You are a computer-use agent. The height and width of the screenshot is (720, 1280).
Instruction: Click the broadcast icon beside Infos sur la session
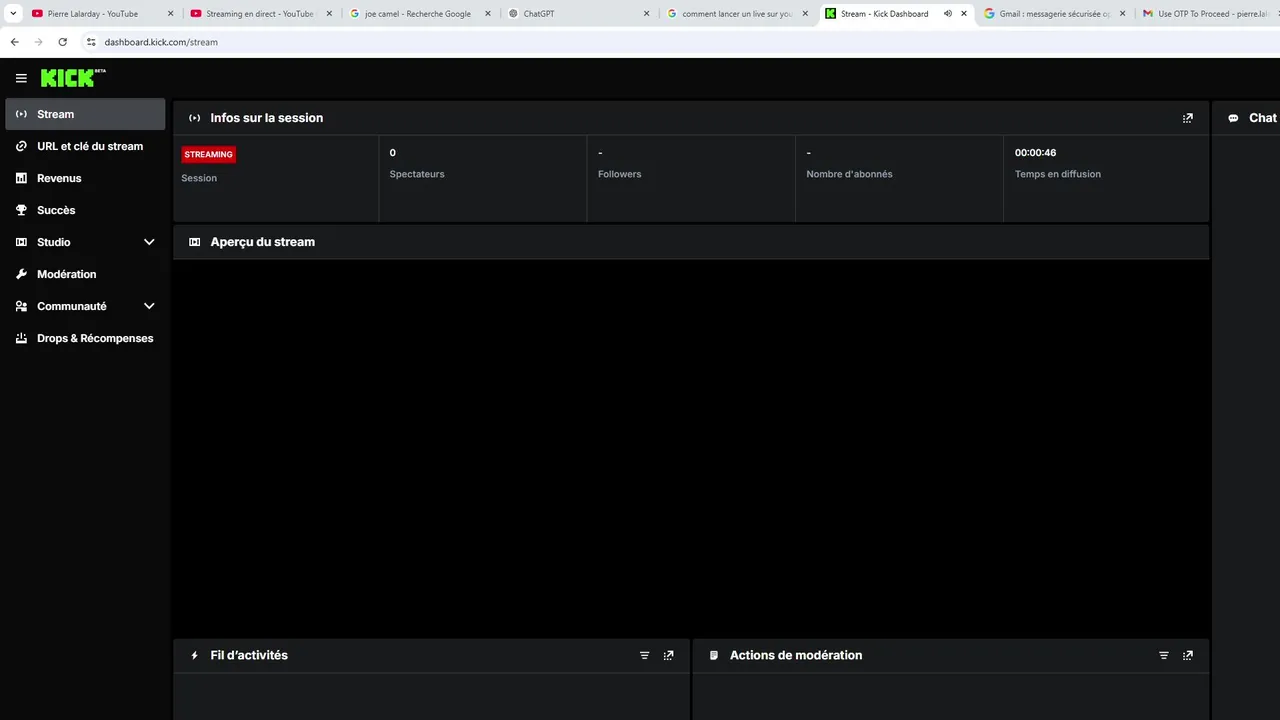click(x=195, y=118)
